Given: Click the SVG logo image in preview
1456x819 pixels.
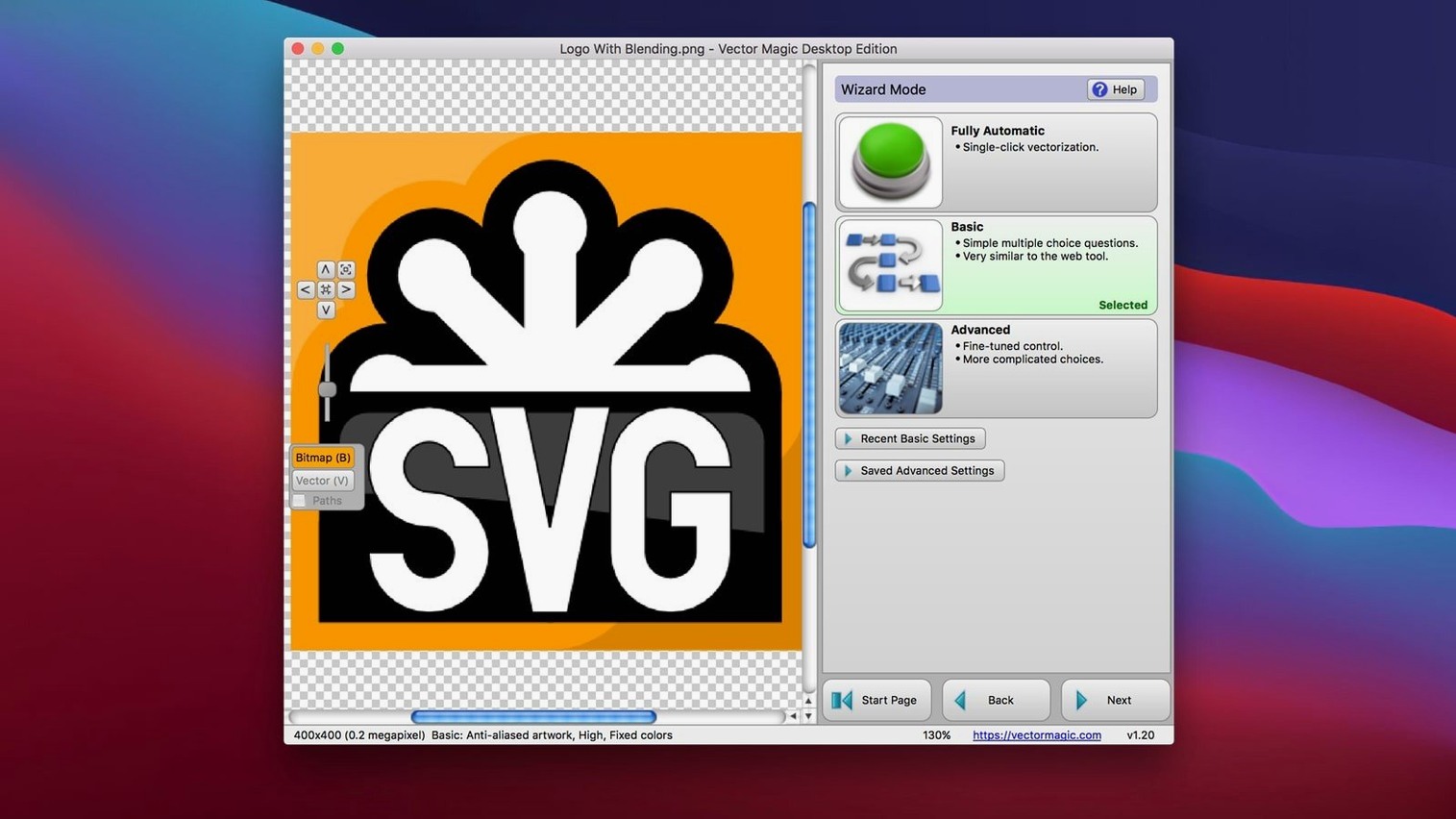Looking at the screenshot, I should pyautogui.click(x=546, y=391).
